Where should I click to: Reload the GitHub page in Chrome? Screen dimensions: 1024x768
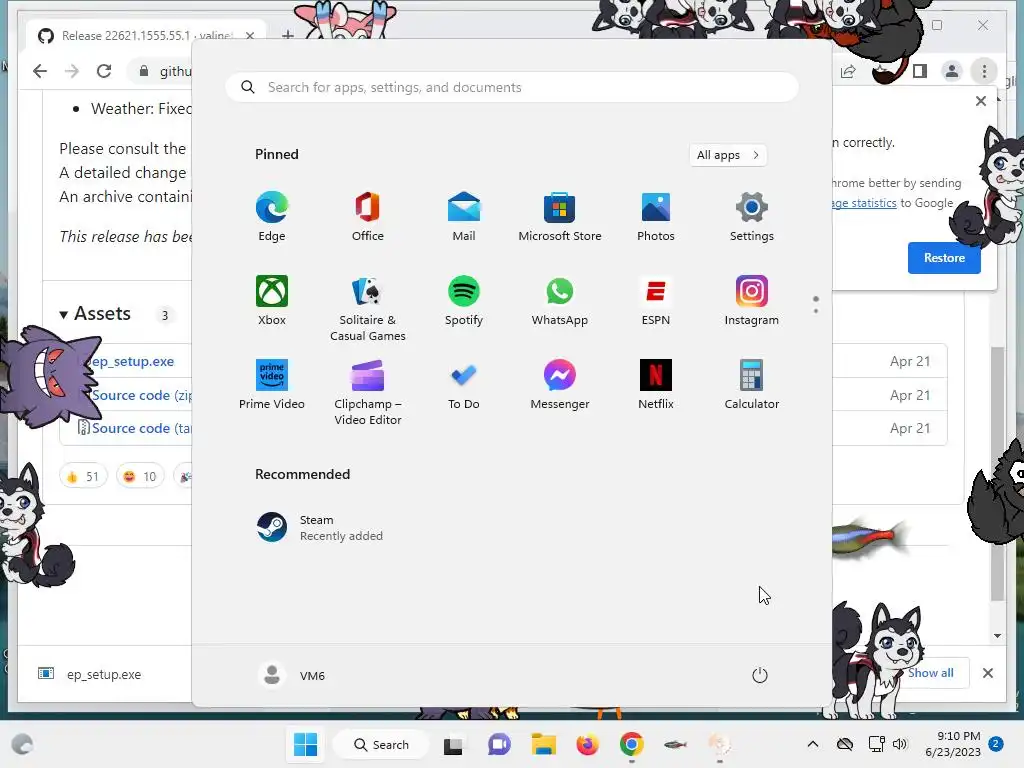(104, 71)
